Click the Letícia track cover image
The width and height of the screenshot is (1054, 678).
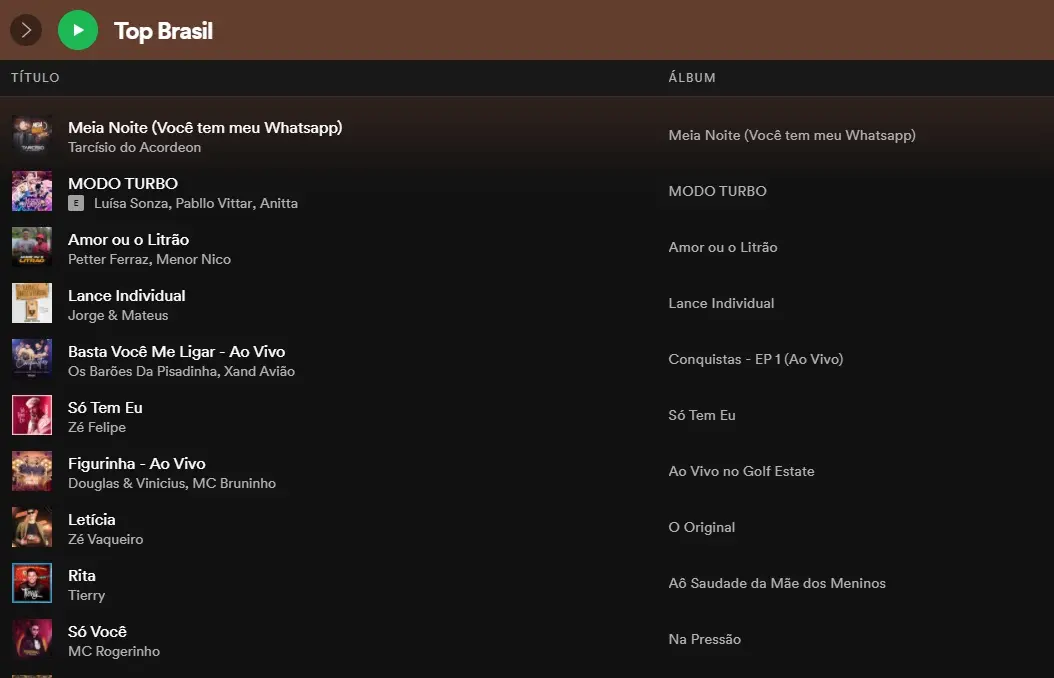tap(32, 527)
